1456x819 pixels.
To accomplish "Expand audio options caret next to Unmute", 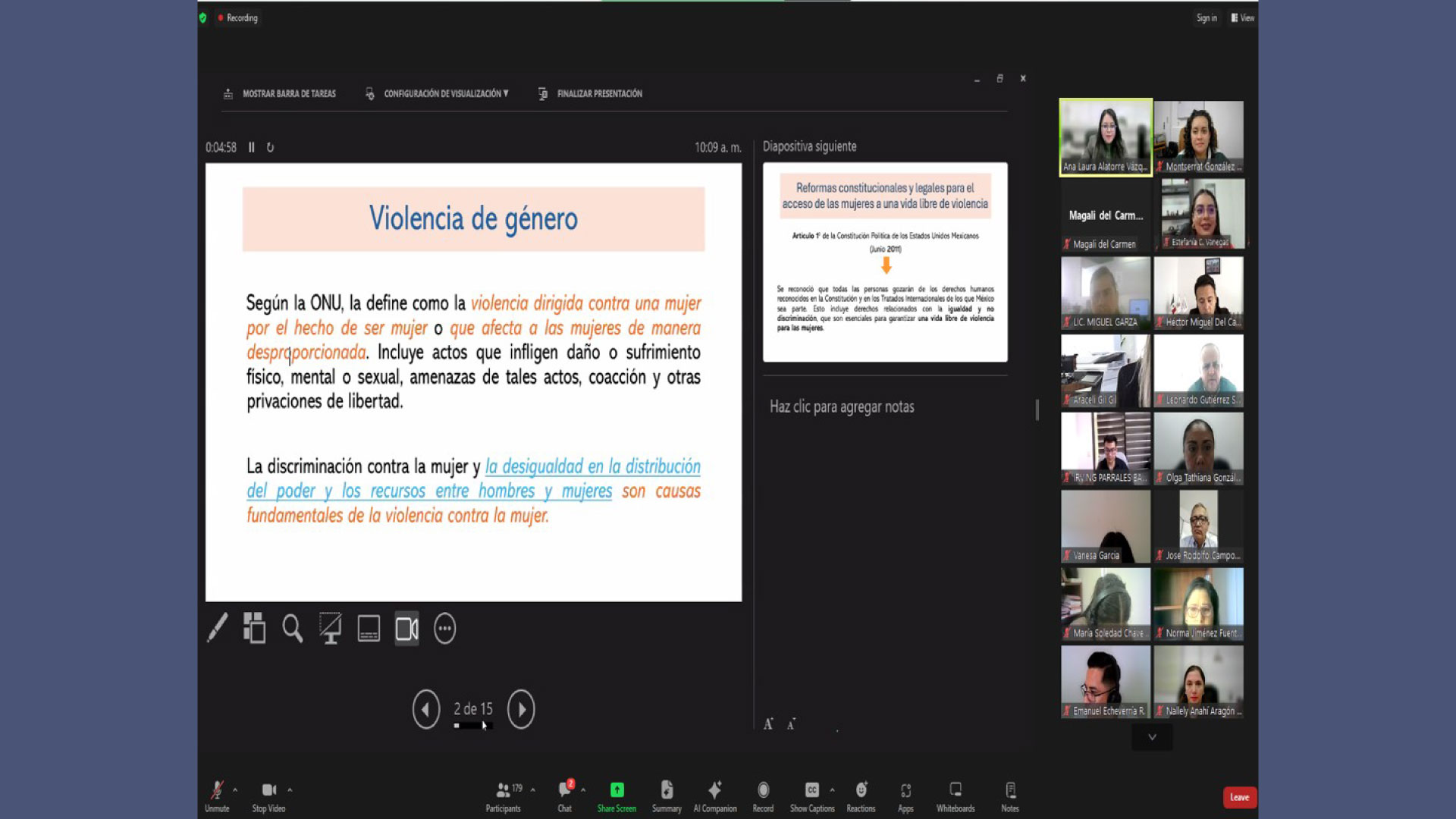I will pos(235,790).
